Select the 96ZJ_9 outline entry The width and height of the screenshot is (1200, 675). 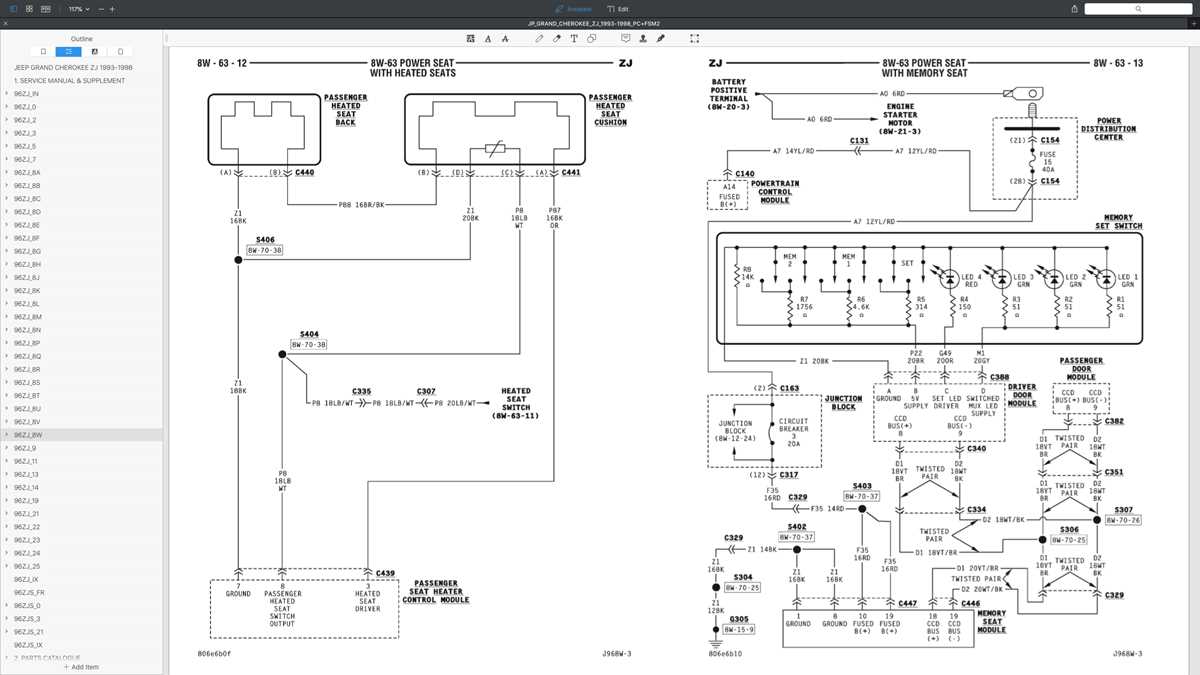pos(25,448)
